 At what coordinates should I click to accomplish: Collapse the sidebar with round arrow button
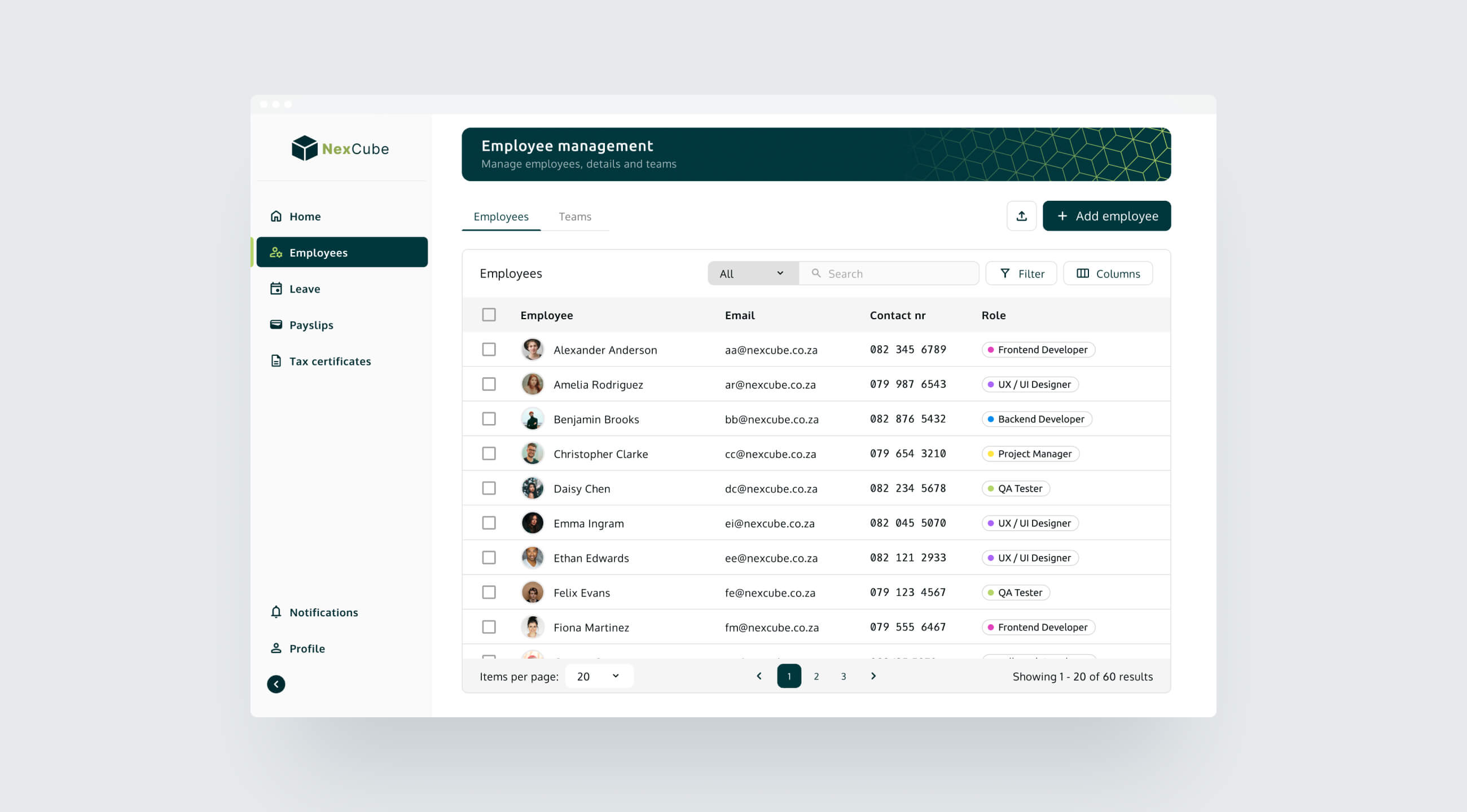276,684
